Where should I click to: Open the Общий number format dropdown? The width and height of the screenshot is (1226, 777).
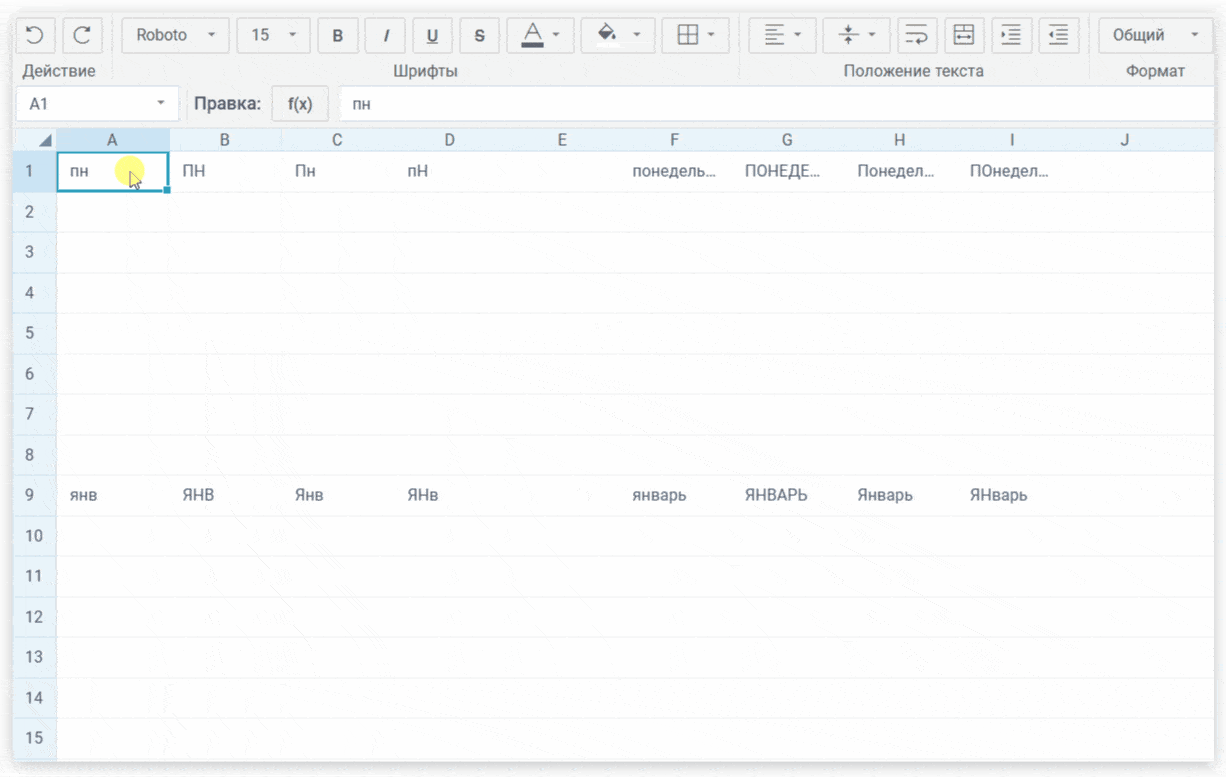pyautogui.click(x=1154, y=36)
